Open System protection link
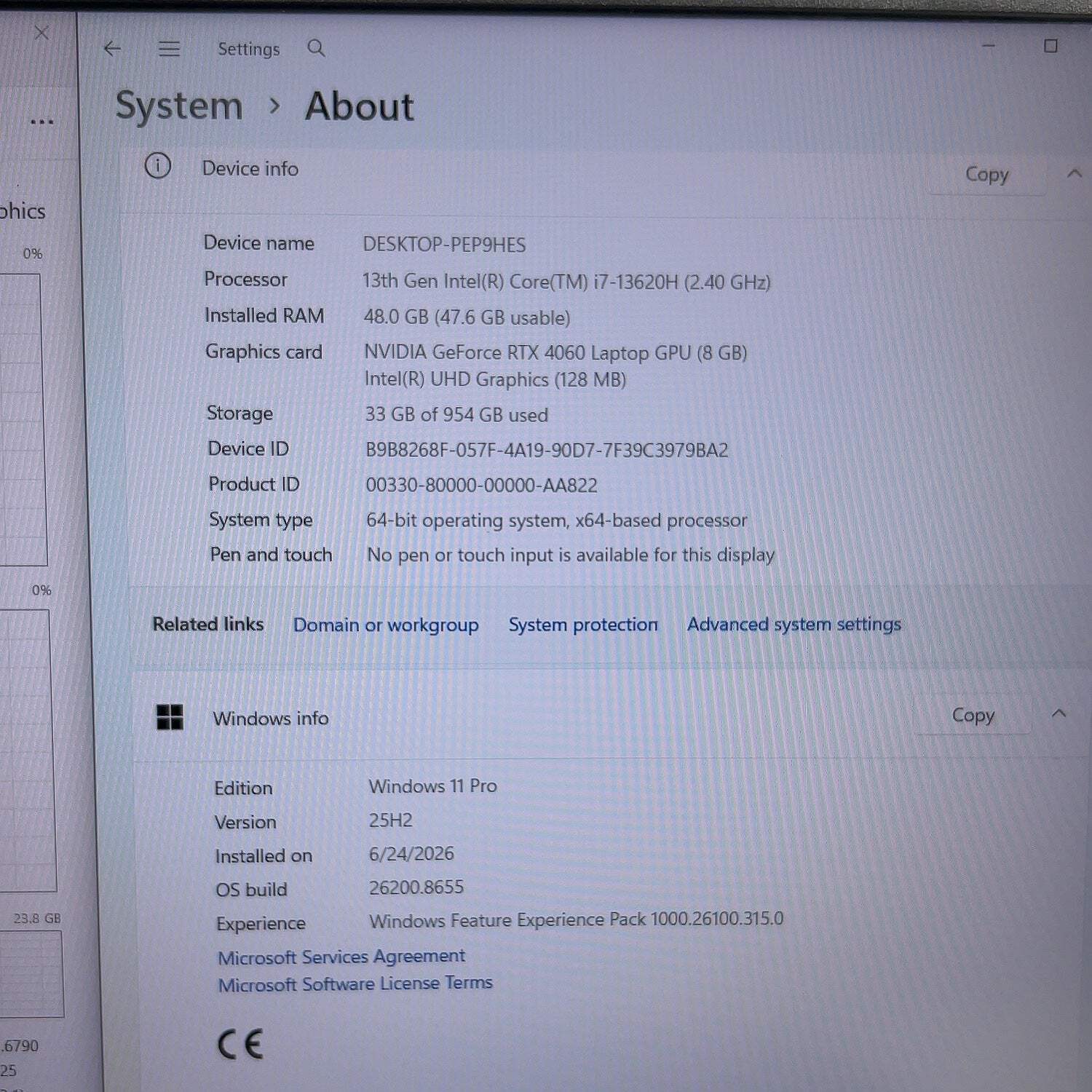The height and width of the screenshot is (1092, 1092). [x=583, y=625]
